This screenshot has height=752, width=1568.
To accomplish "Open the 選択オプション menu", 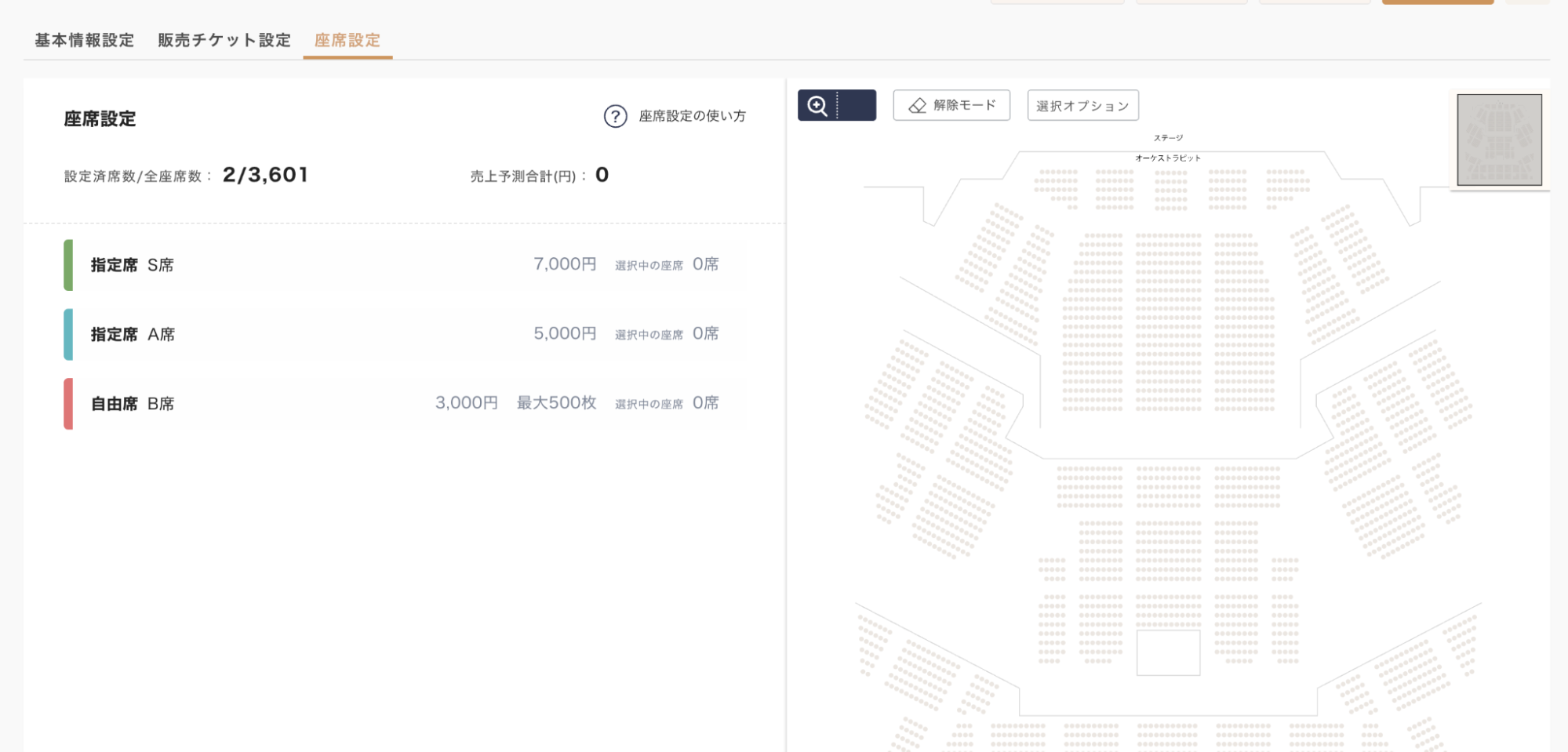I will pyautogui.click(x=1082, y=106).
